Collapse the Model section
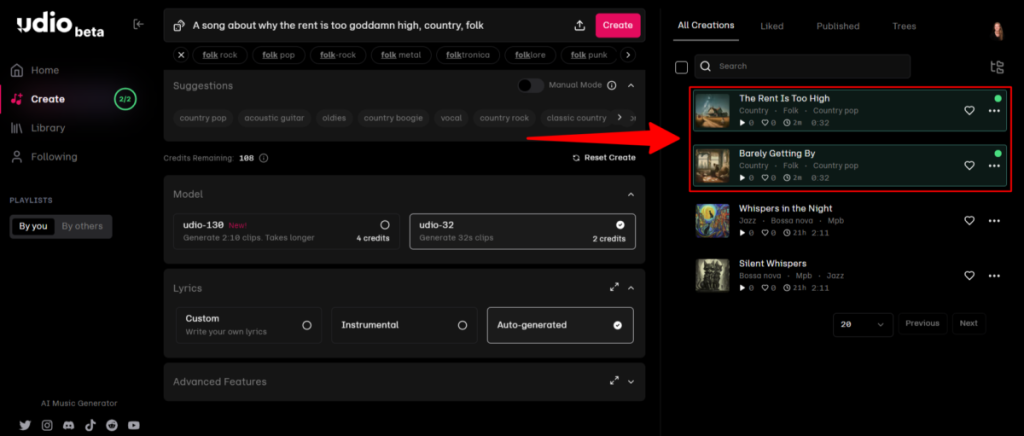The image size is (1024, 436). pos(631,195)
